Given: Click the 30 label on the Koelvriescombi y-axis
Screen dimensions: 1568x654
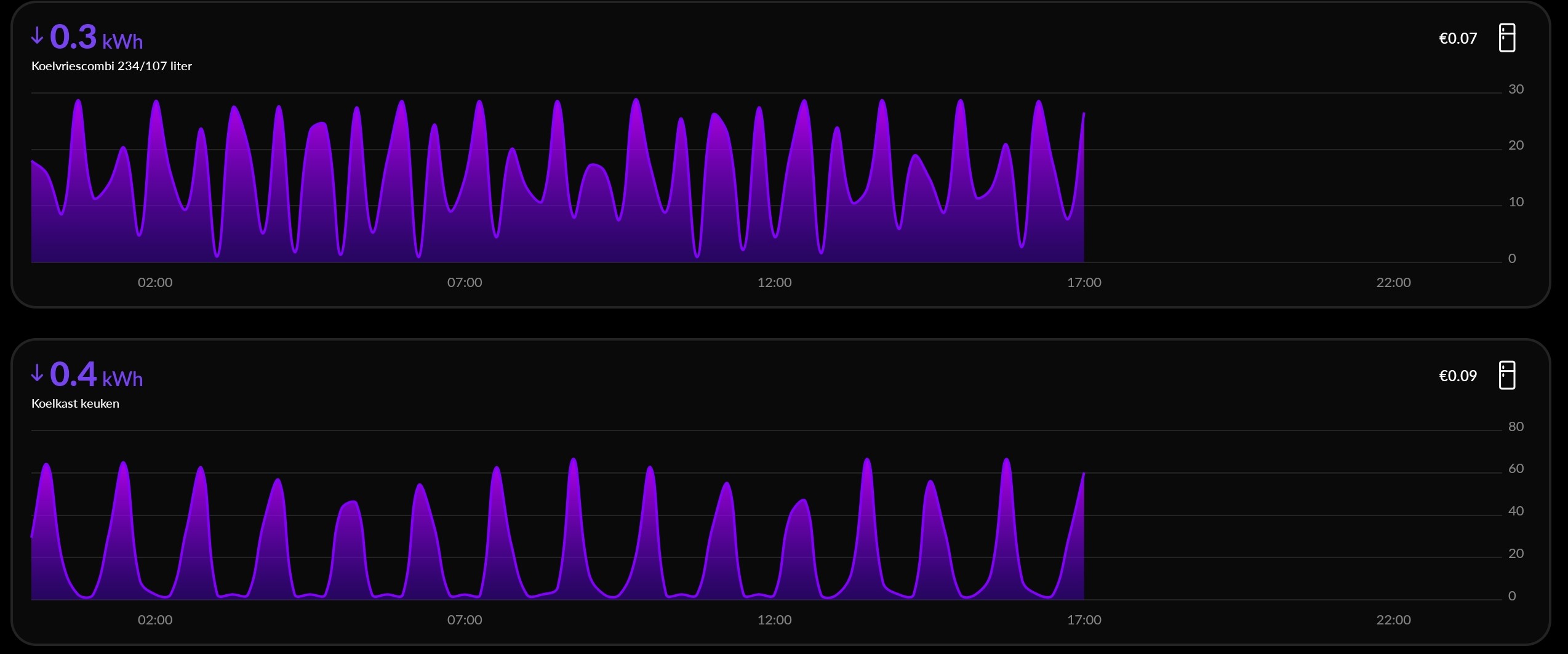Looking at the screenshot, I should pos(1516,89).
